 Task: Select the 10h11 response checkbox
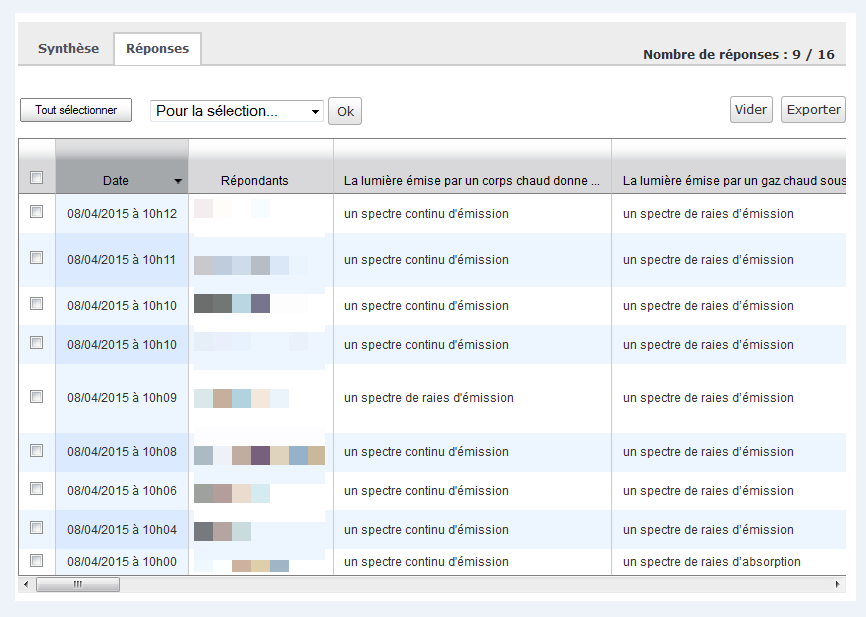click(37, 258)
